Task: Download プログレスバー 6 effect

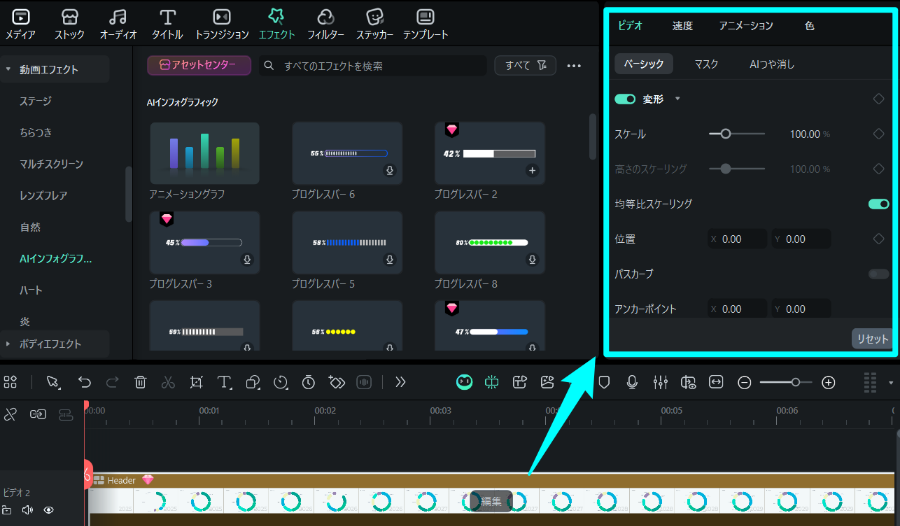Action: 390,171
